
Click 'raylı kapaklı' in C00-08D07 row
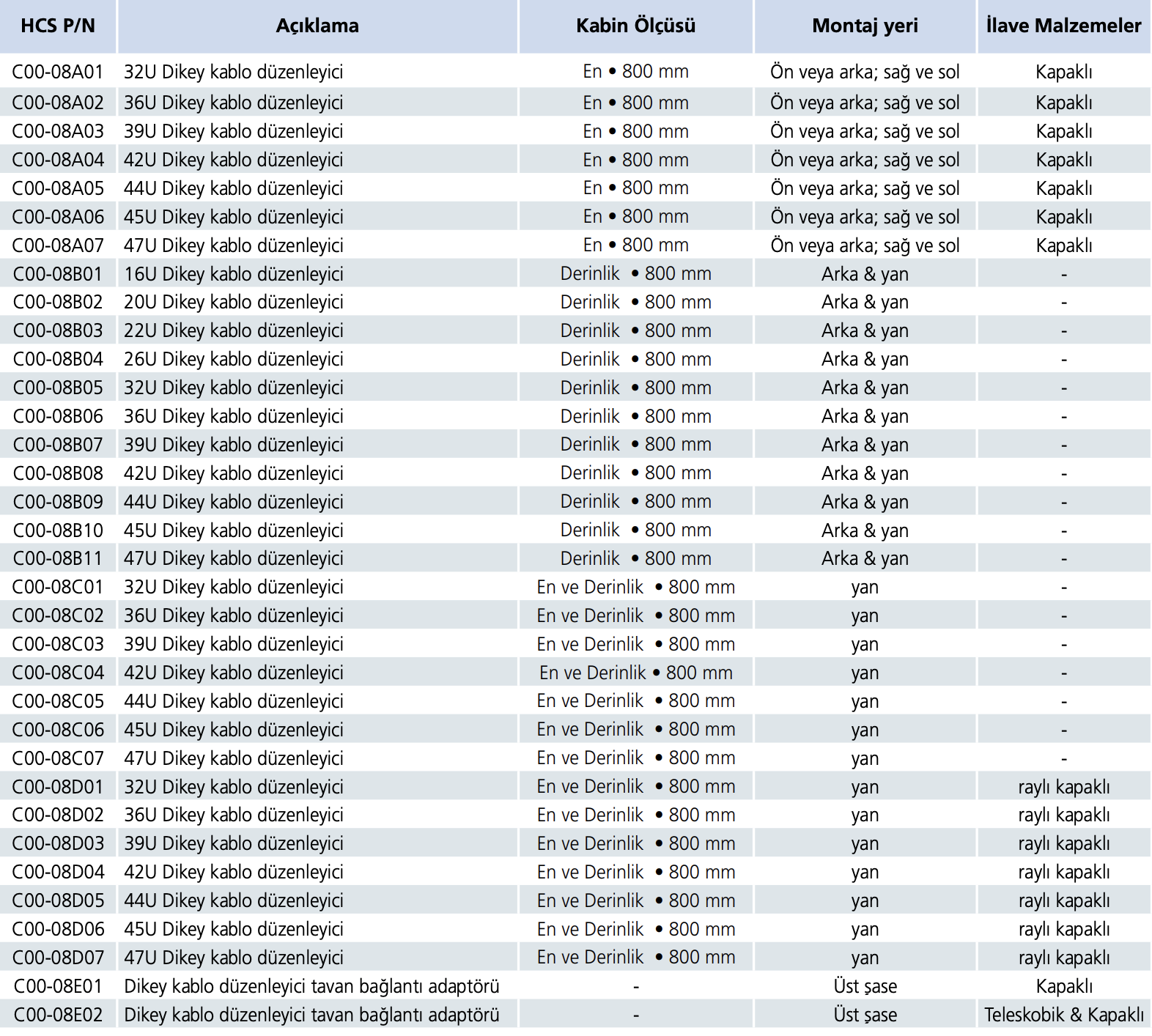pyautogui.click(x=1064, y=958)
